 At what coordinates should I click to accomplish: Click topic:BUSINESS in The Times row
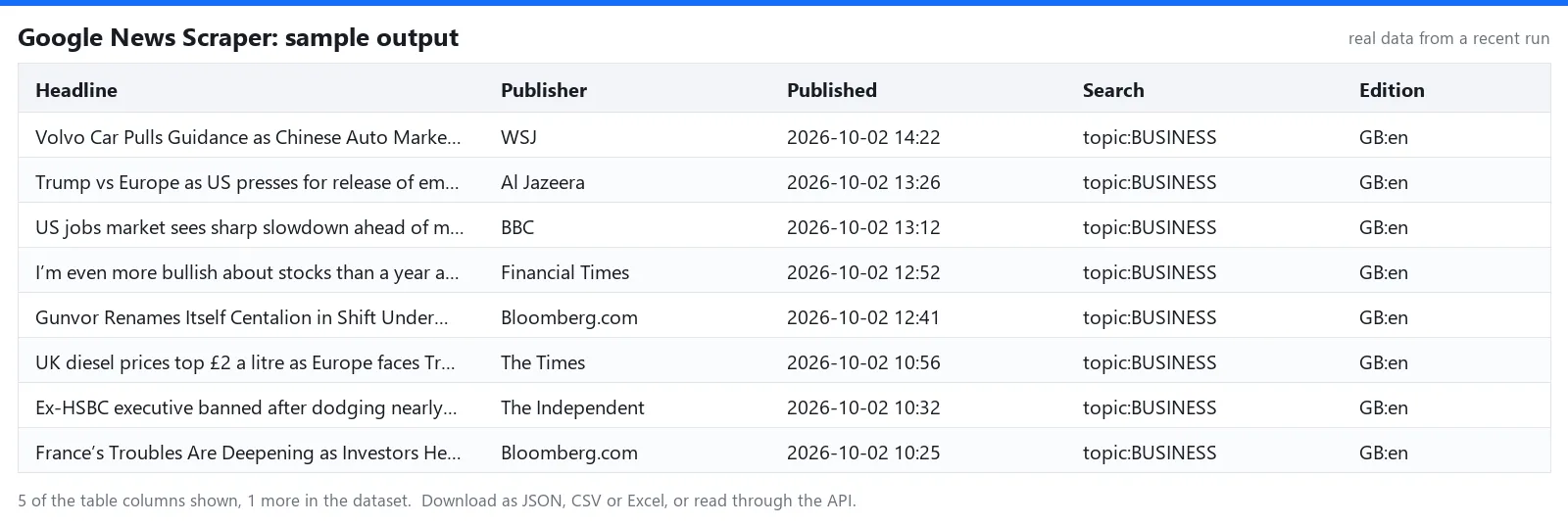[1150, 362]
